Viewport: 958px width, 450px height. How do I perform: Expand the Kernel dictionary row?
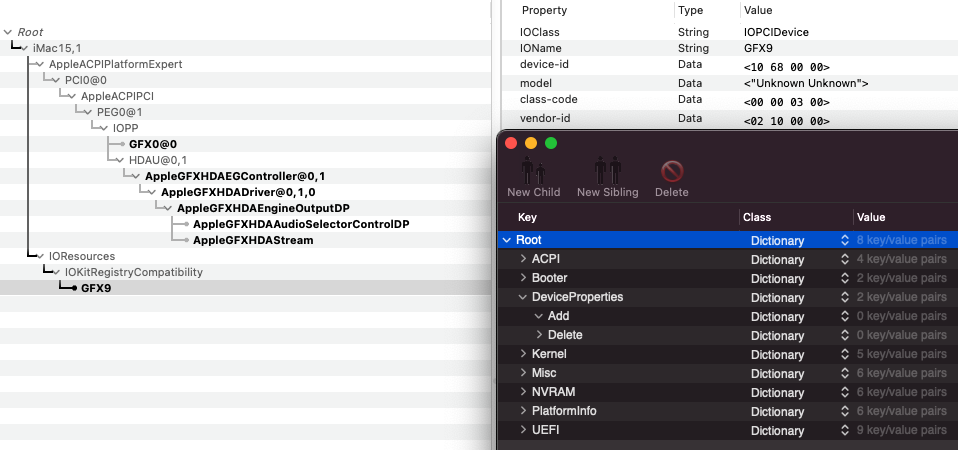click(x=523, y=354)
